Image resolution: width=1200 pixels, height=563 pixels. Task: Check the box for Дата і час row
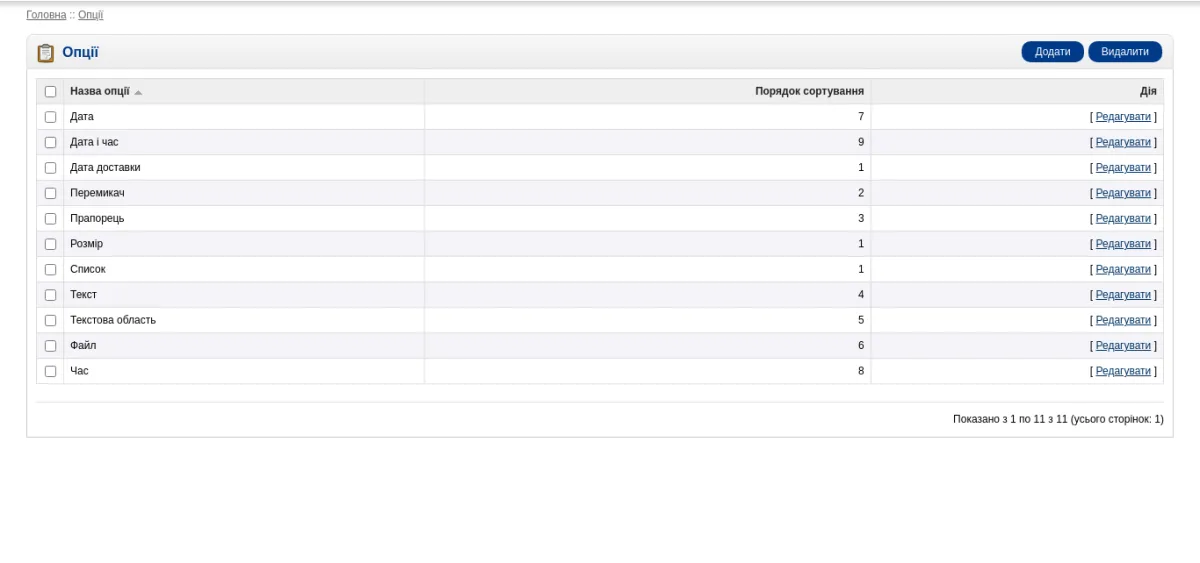pyautogui.click(x=51, y=142)
